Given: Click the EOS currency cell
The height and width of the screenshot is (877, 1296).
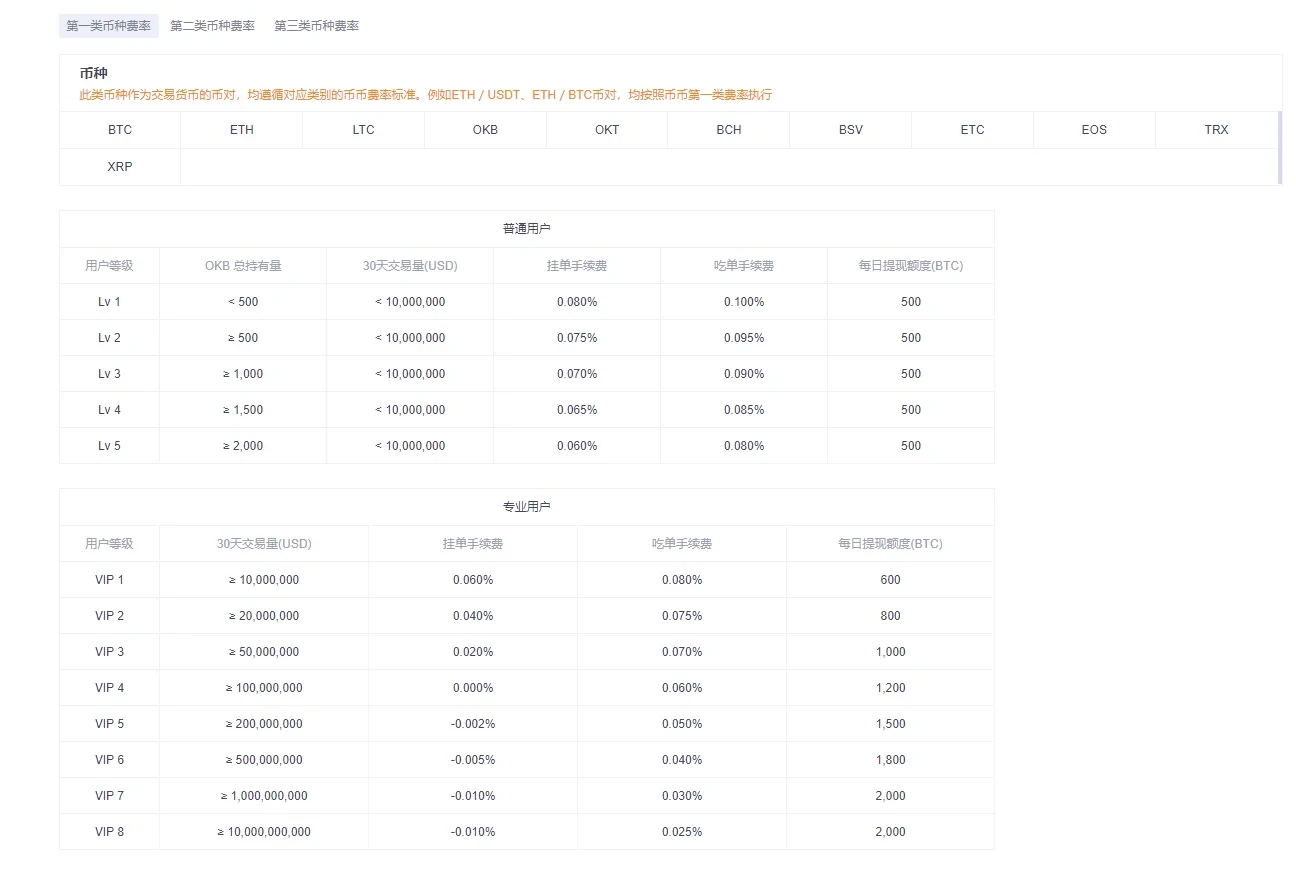Looking at the screenshot, I should pos(1094,130).
